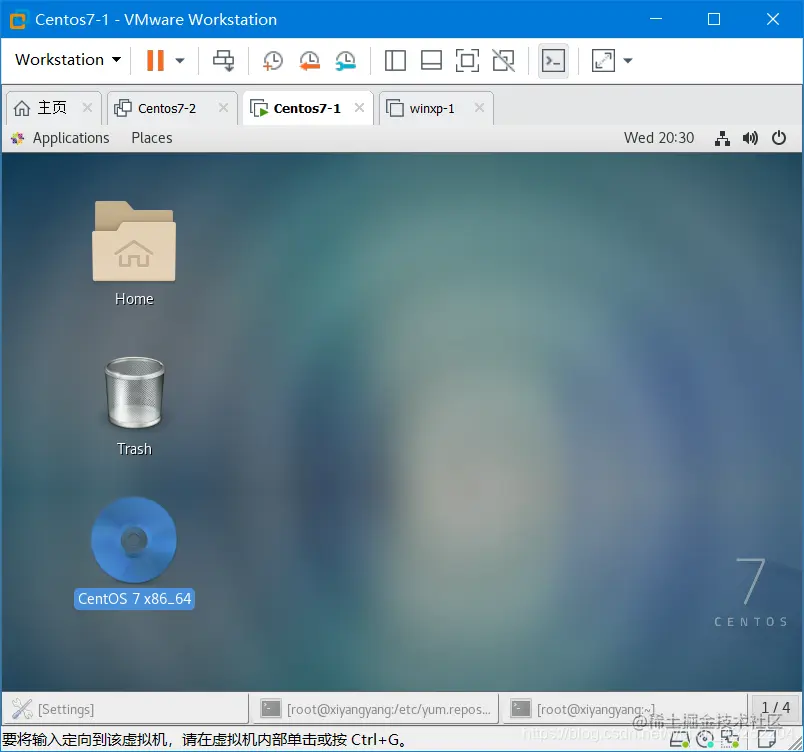The image size is (804, 752).
Task: Pause the virtual machine
Action: point(155,60)
